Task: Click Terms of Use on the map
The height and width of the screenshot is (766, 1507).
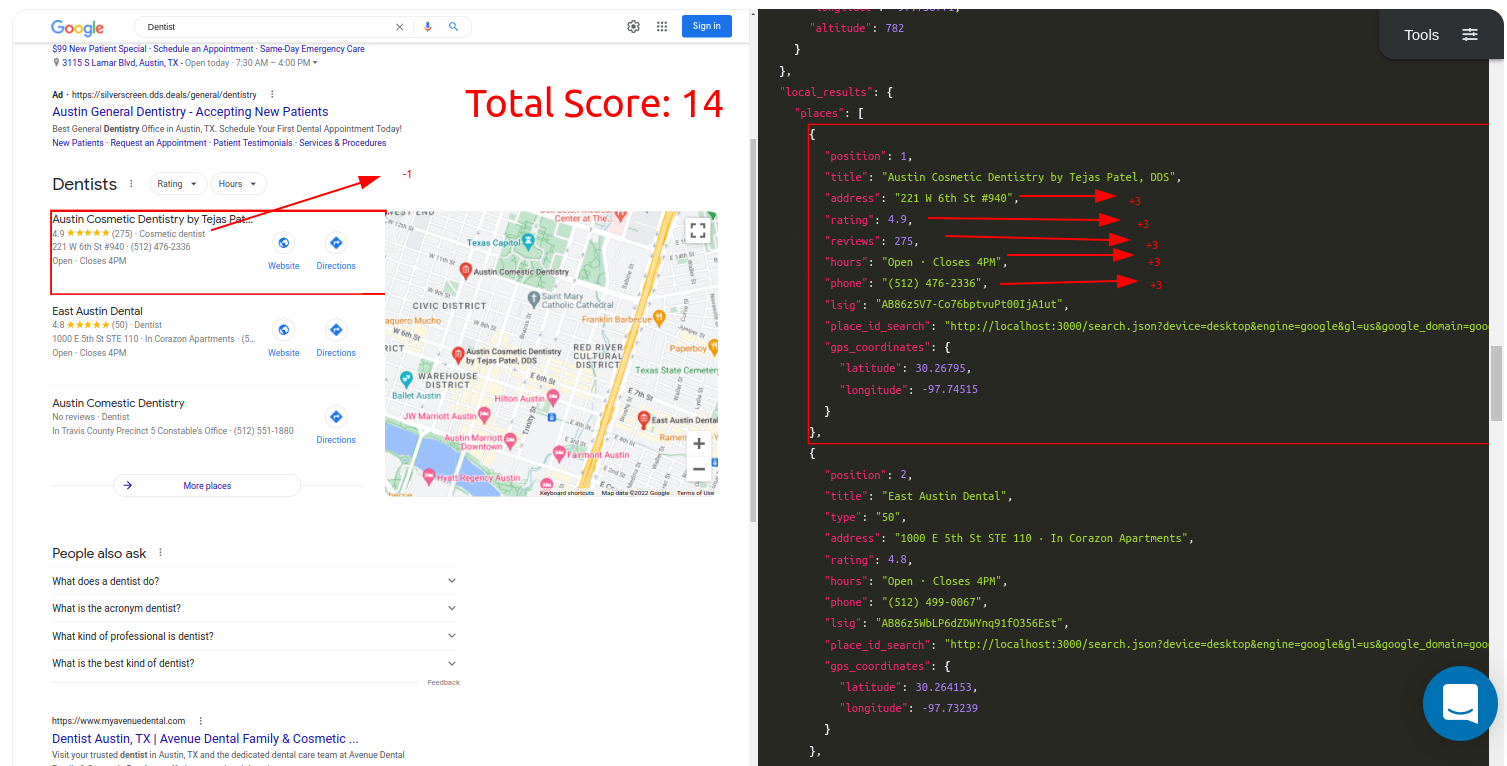Action: click(695, 493)
